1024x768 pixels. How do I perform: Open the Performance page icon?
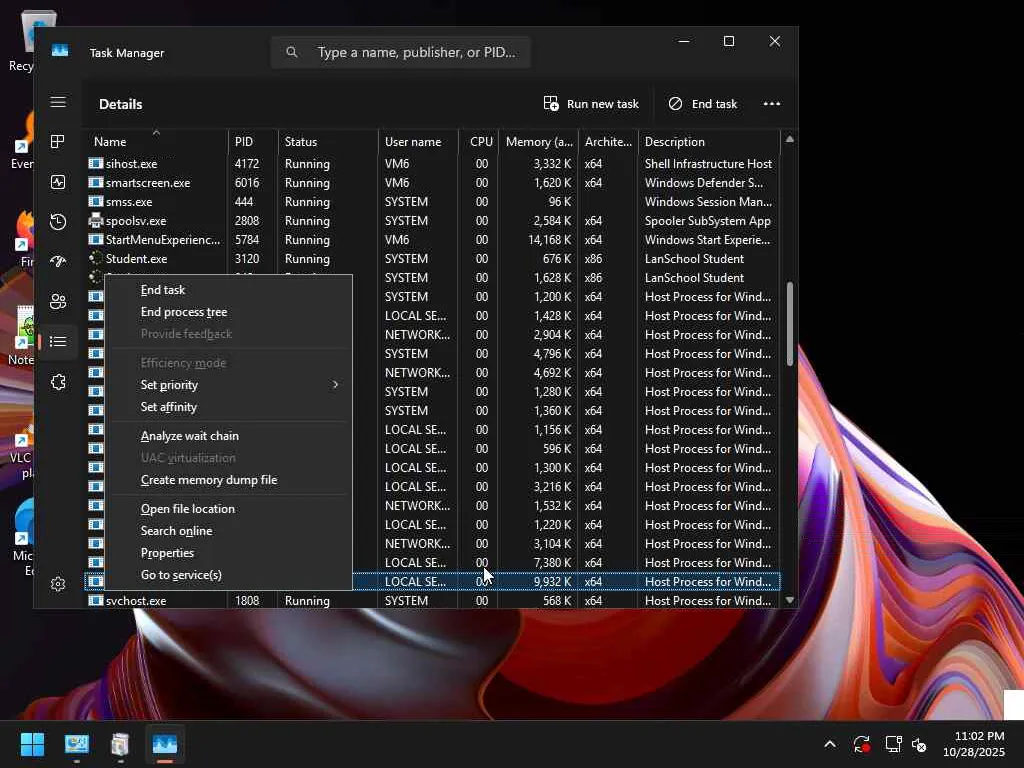click(x=58, y=182)
